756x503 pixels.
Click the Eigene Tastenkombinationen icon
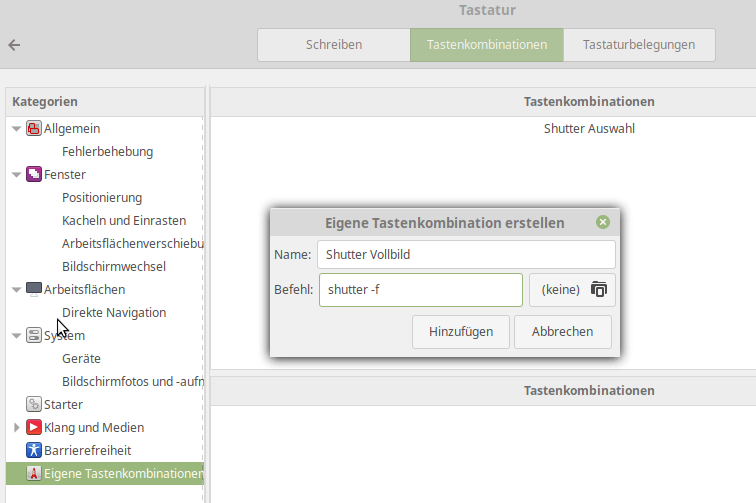33,474
